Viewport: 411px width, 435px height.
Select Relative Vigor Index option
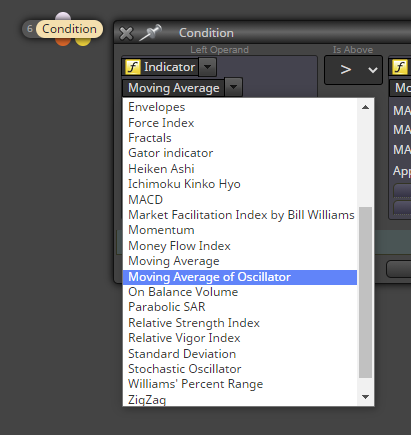point(240,338)
